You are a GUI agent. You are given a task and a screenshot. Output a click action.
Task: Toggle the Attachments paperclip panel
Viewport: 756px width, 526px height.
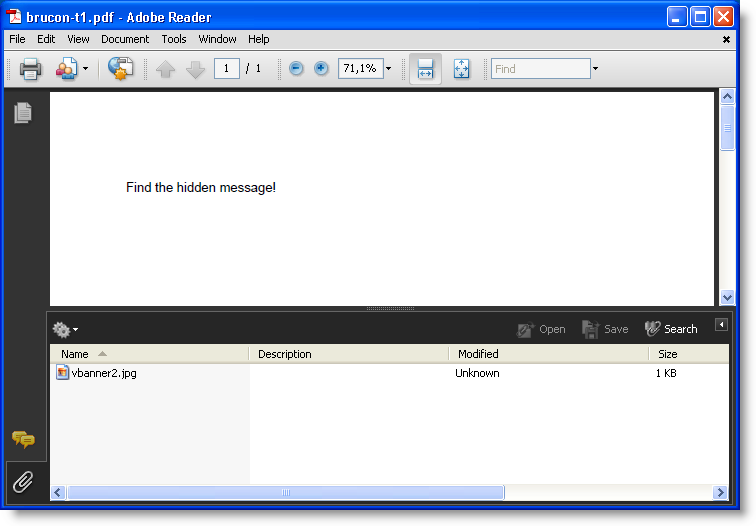23,482
